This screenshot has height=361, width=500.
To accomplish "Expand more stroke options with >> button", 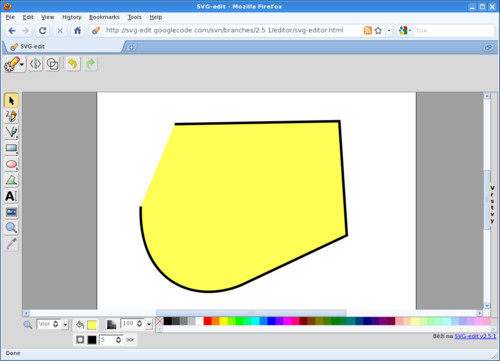I will tap(130, 340).
